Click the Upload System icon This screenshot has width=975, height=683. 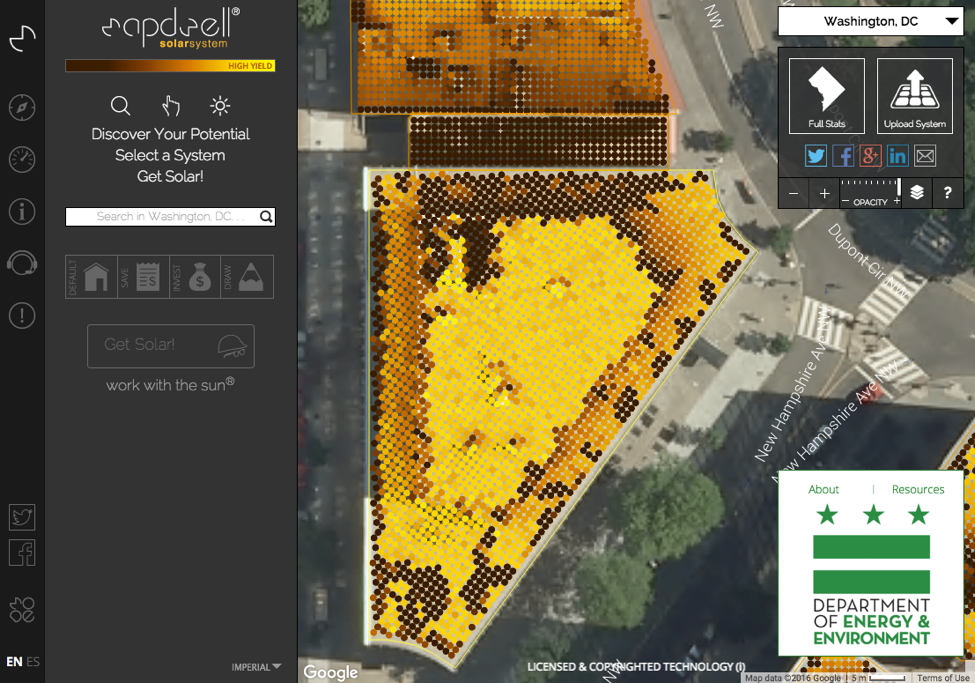point(914,96)
